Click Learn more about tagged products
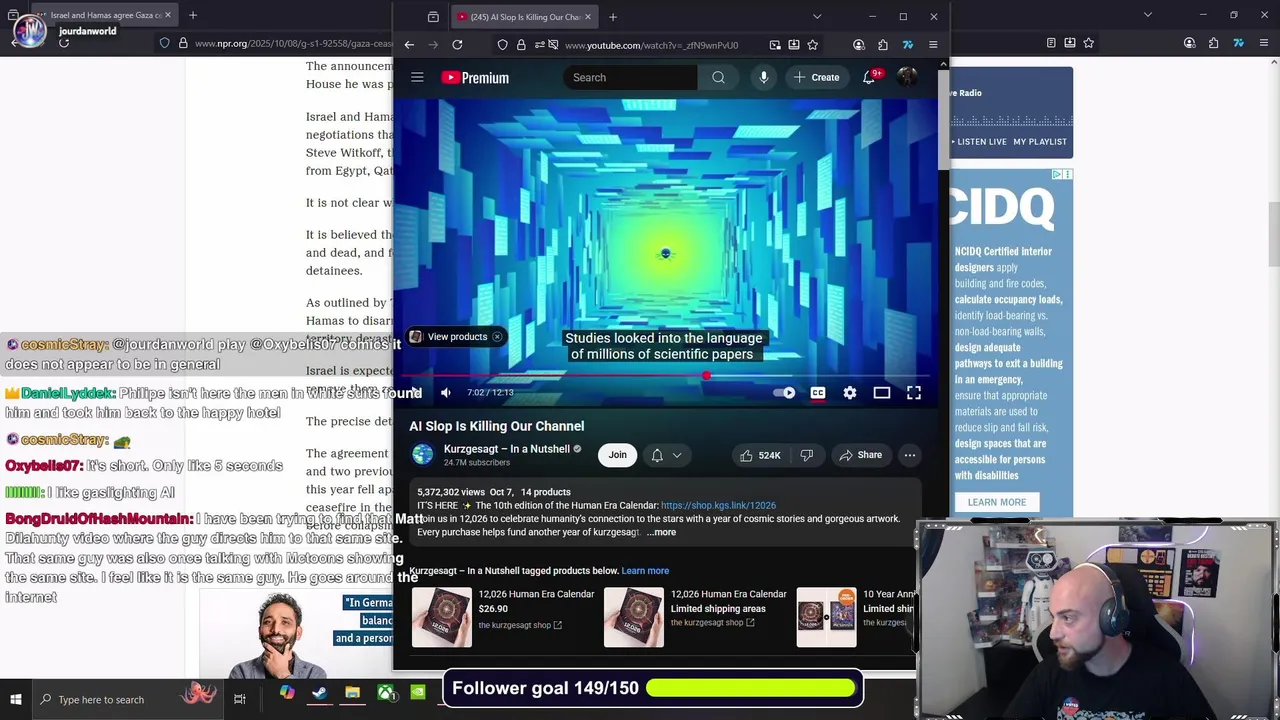Image resolution: width=1280 pixels, height=720 pixels. pyautogui.click(x=645, y=571)
